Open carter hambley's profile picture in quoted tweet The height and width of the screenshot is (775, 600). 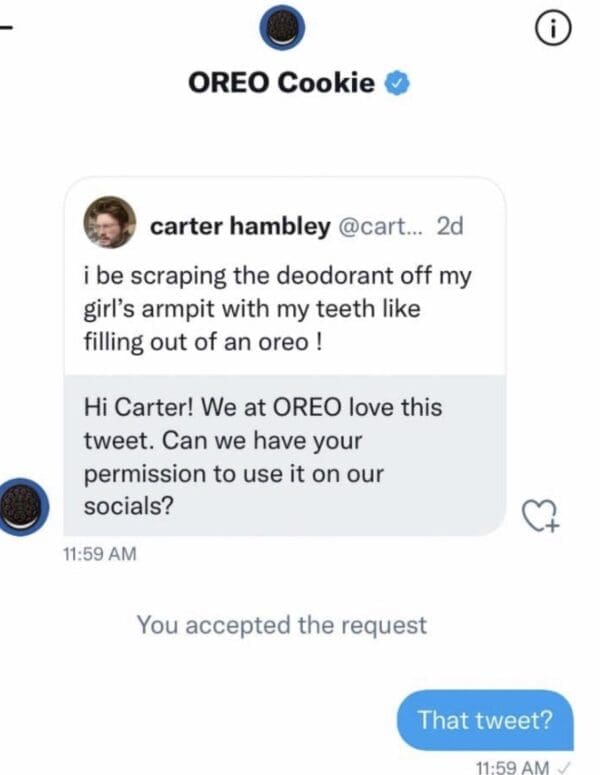(110, 221)
